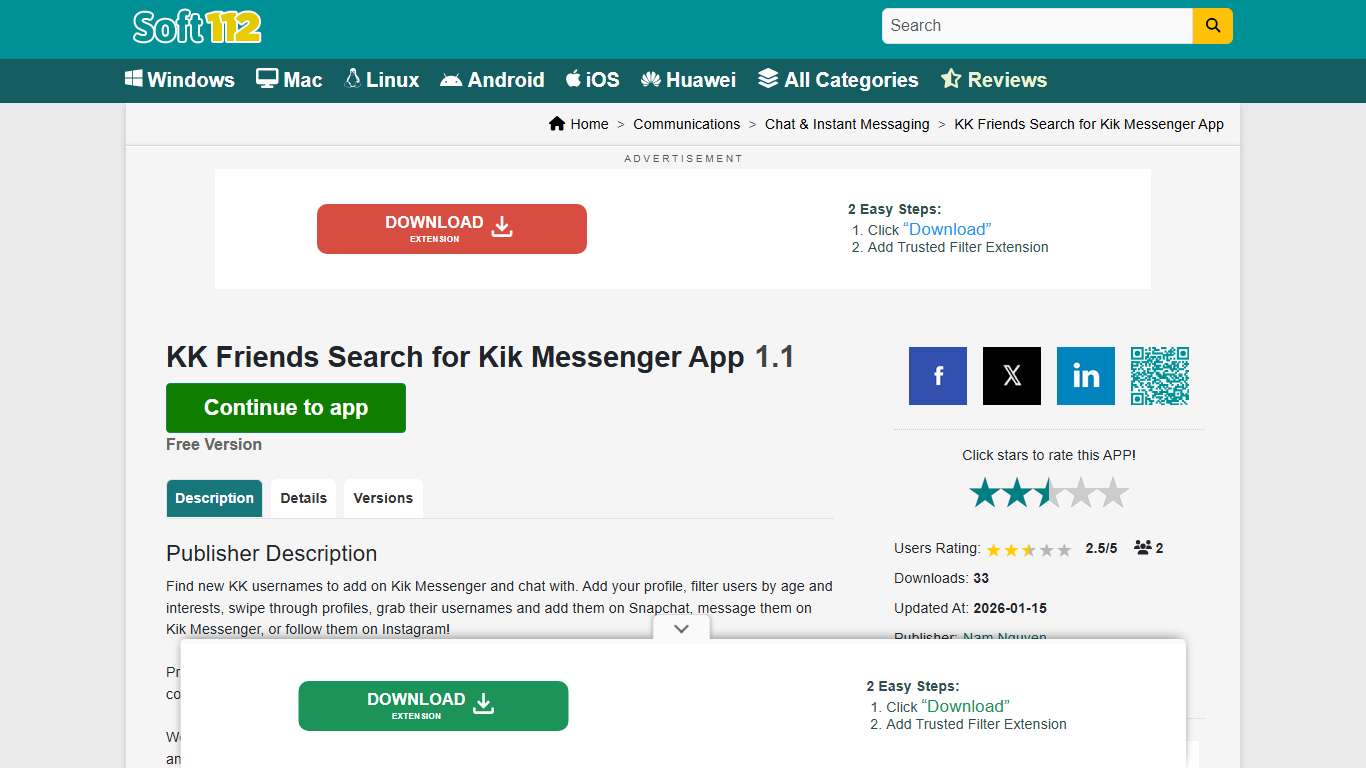Screen dimensions: 1366x768
Task: Browse Mac software from the navigation bar
Action: tap(289, 80)
